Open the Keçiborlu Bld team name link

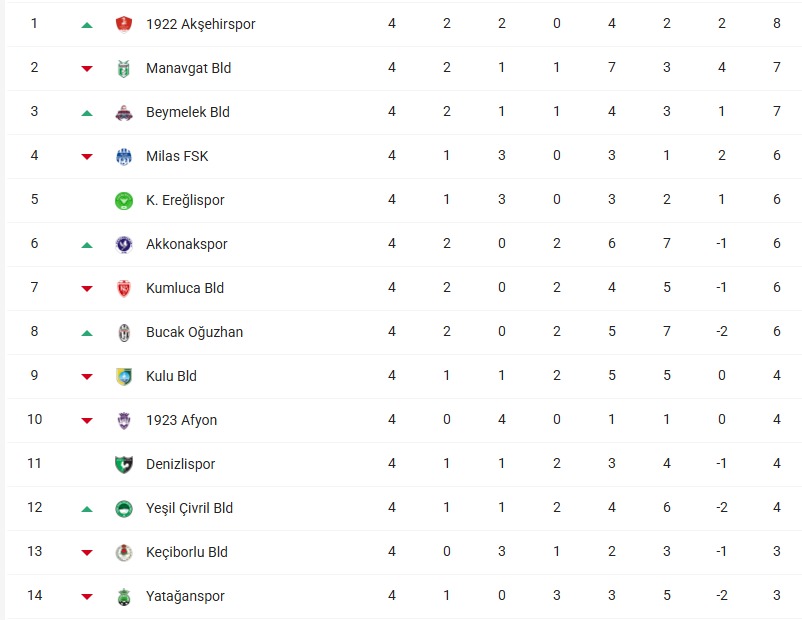pyautogui.click(x=187, y=552)
